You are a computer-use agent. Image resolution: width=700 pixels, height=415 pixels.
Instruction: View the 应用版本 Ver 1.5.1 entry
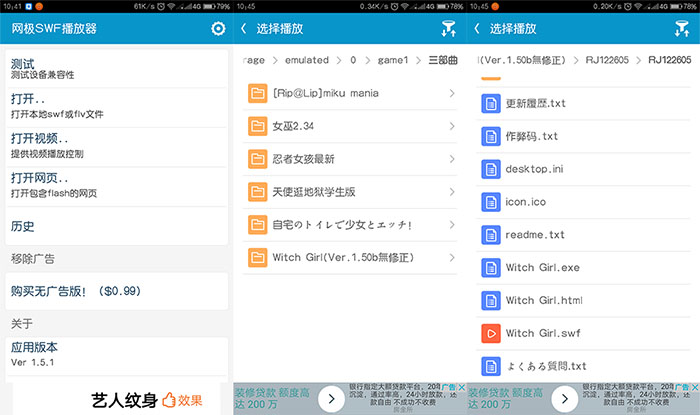[x=117, y=355]
